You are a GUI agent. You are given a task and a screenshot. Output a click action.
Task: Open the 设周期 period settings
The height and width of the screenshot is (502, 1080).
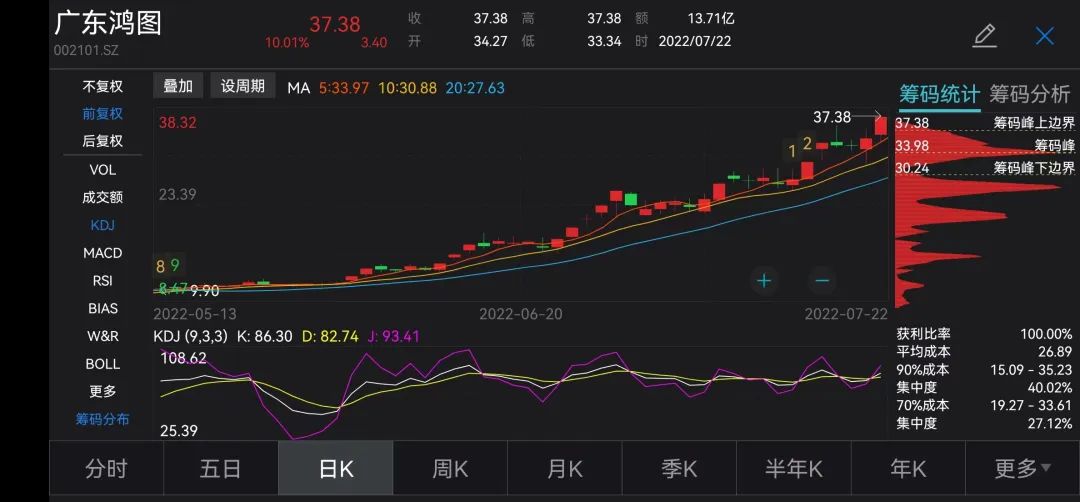(243, 87)
